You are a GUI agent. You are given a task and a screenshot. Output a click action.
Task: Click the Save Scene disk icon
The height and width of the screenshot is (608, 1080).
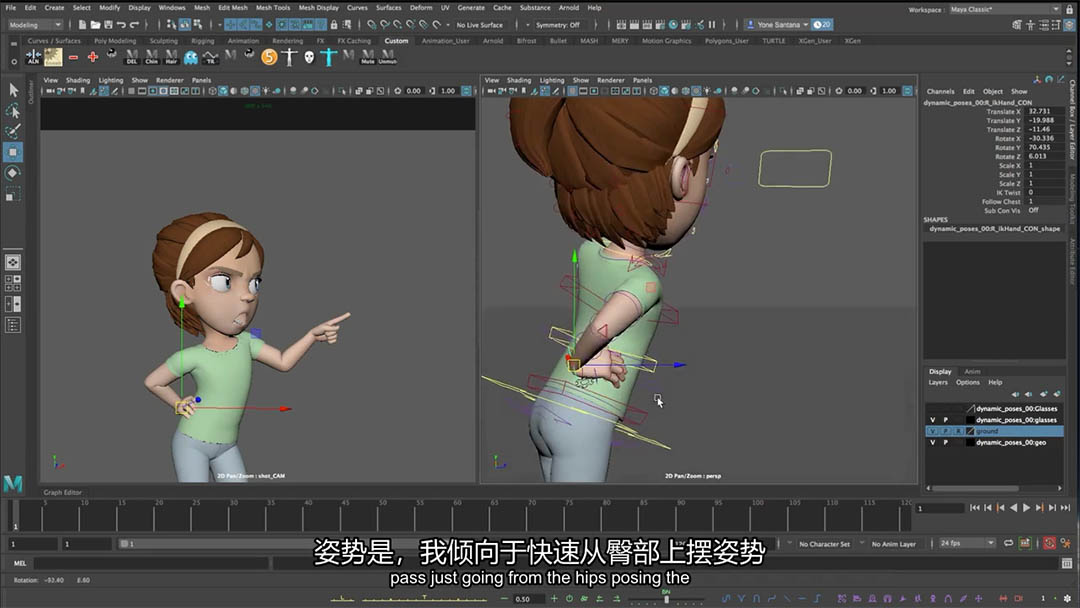[x=108, y=25]
